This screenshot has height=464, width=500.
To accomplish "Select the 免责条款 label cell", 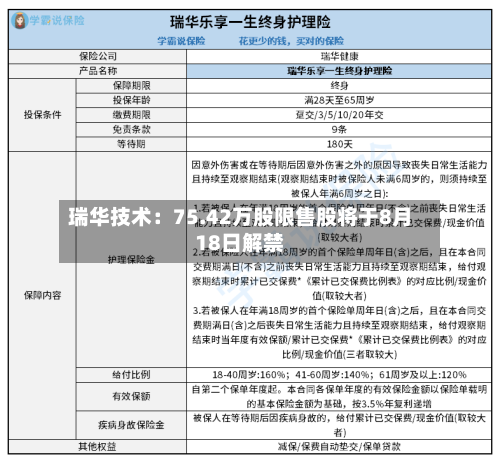I will click(131, 129).
